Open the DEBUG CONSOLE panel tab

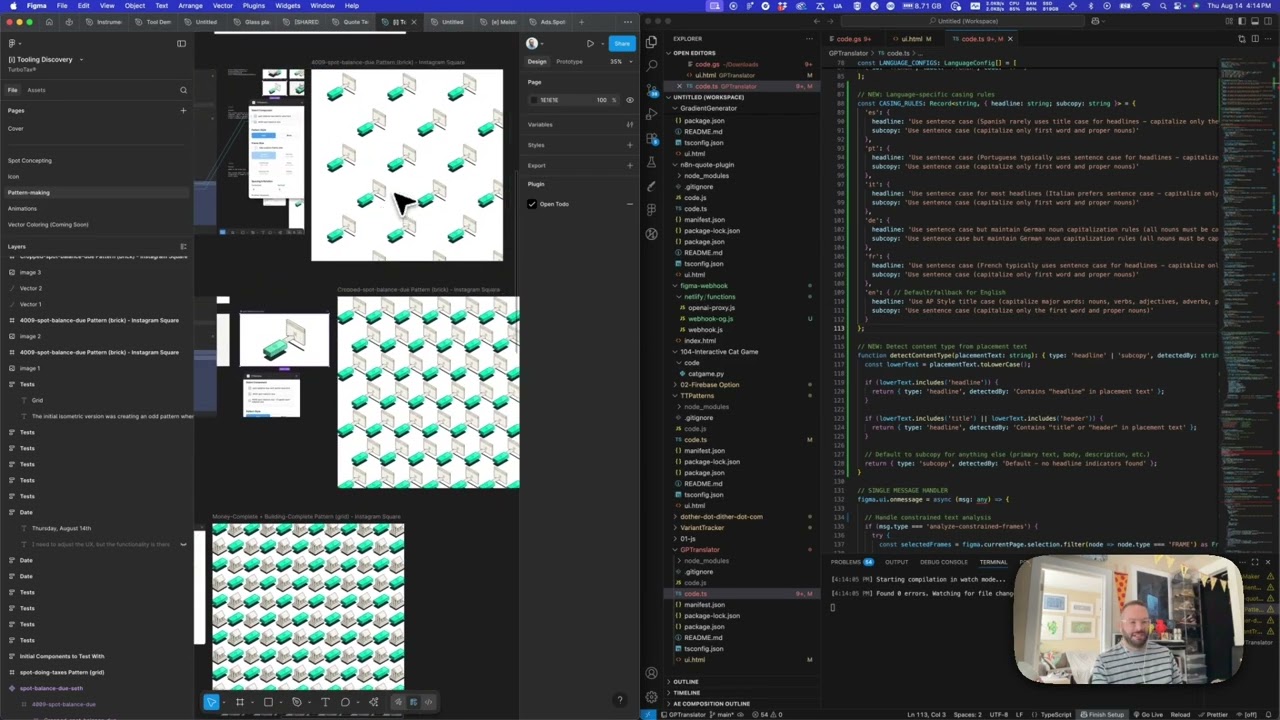(x=943, y=562)
